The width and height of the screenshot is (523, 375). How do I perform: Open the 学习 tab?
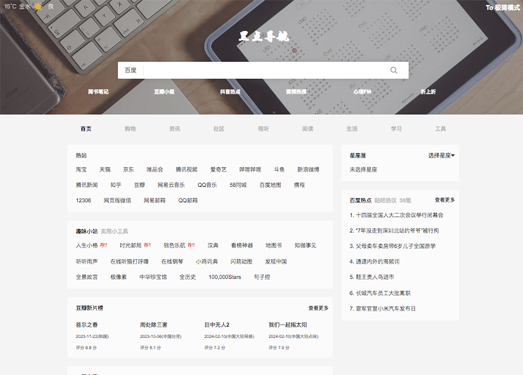(x=396, y=129)
